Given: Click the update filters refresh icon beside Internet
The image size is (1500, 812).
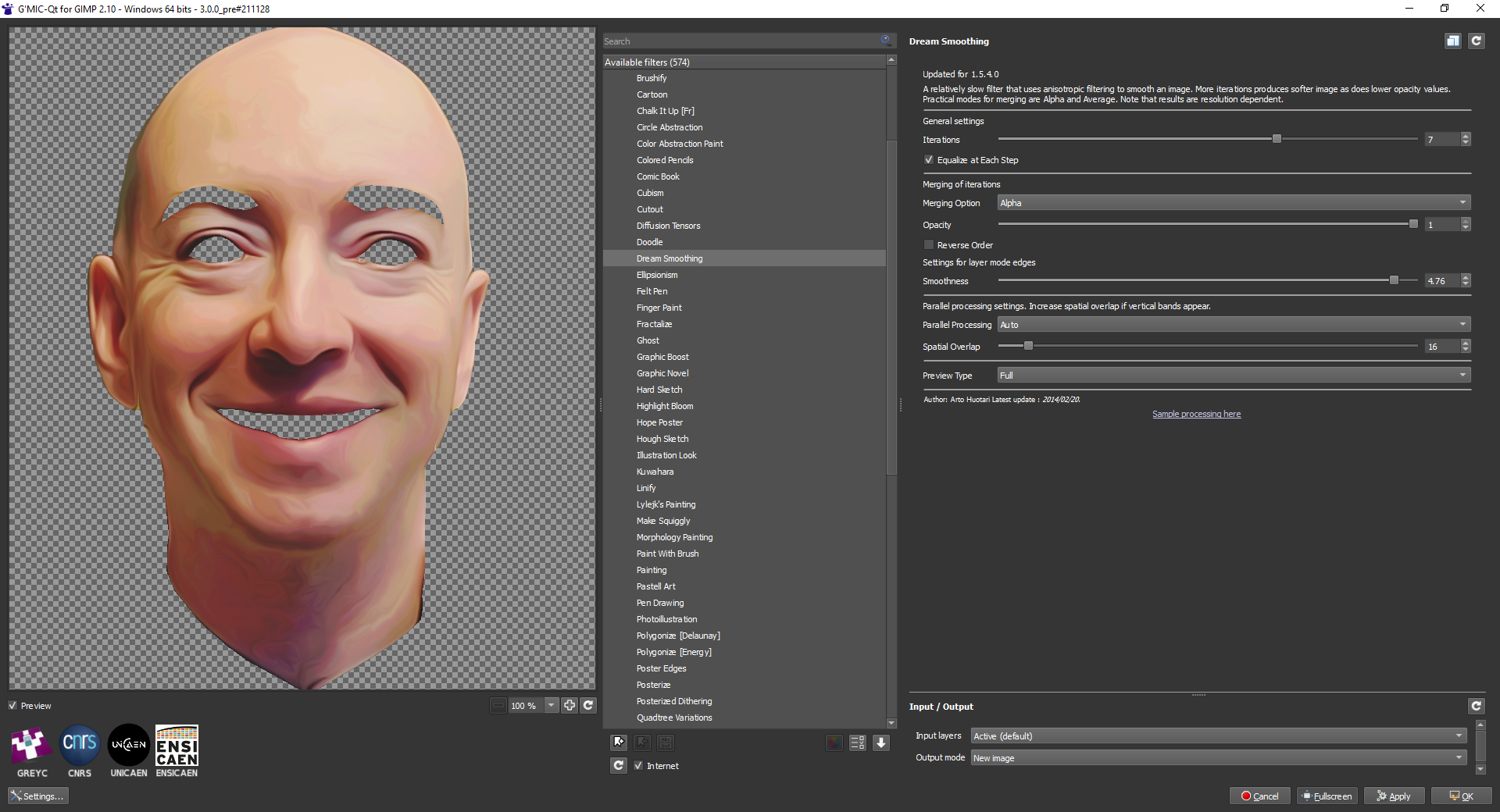Looking at the screenshot, I should pyautogui.click(x=619, y=765).
